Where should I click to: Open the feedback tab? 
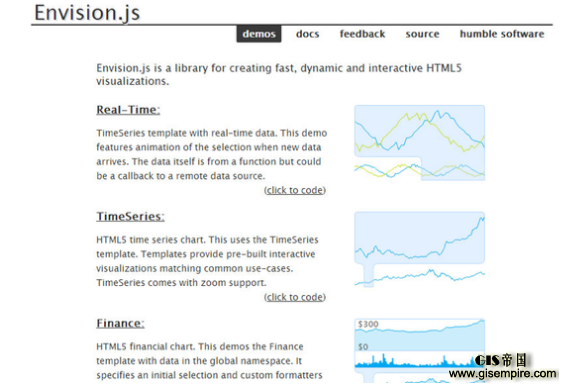pos(362,34)
